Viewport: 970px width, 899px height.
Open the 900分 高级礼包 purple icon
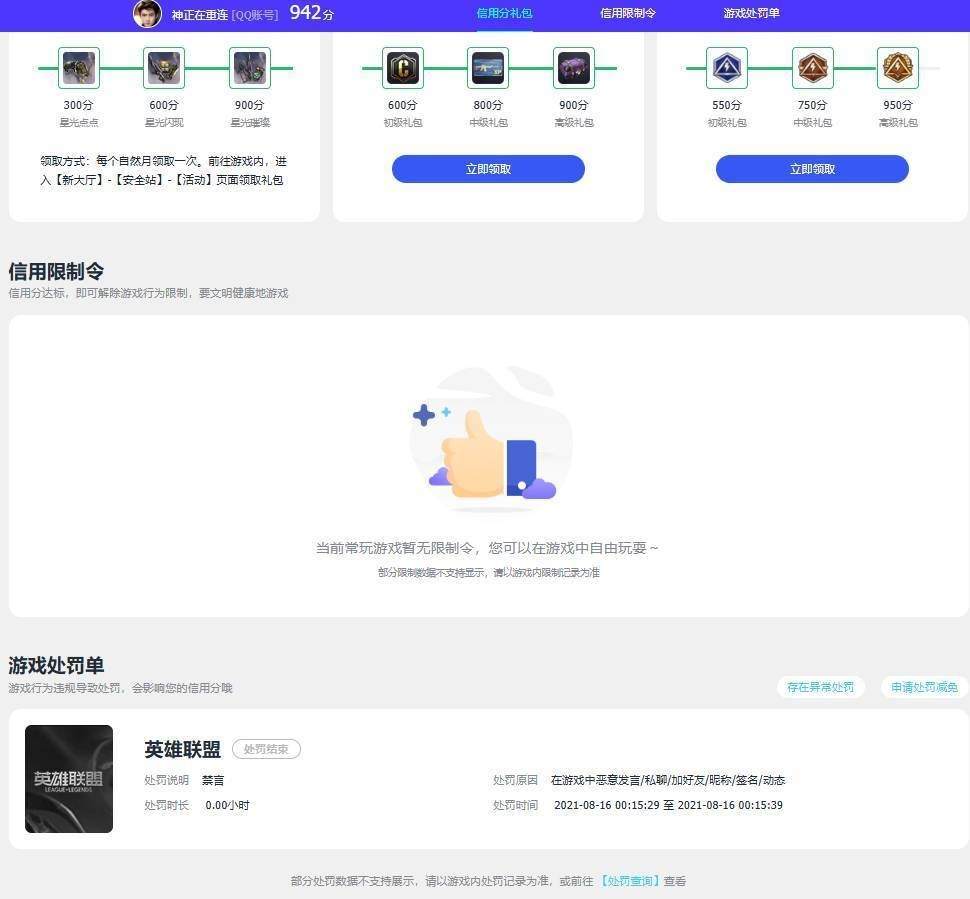[573, 68]
